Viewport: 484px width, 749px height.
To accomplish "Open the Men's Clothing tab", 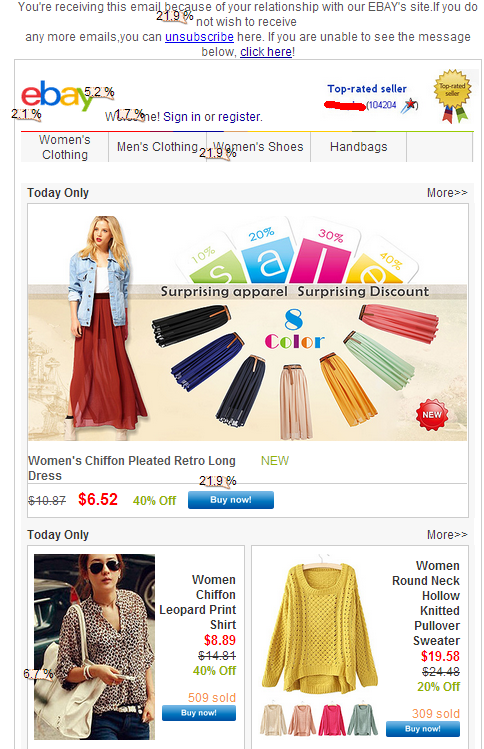I will click(157, 147).
